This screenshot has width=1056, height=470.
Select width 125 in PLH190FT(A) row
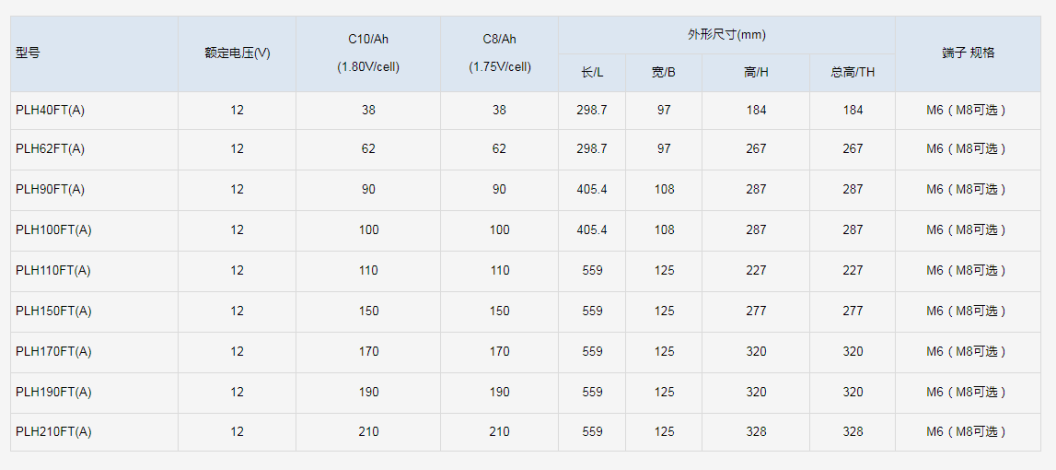click(x=664, y=392)
